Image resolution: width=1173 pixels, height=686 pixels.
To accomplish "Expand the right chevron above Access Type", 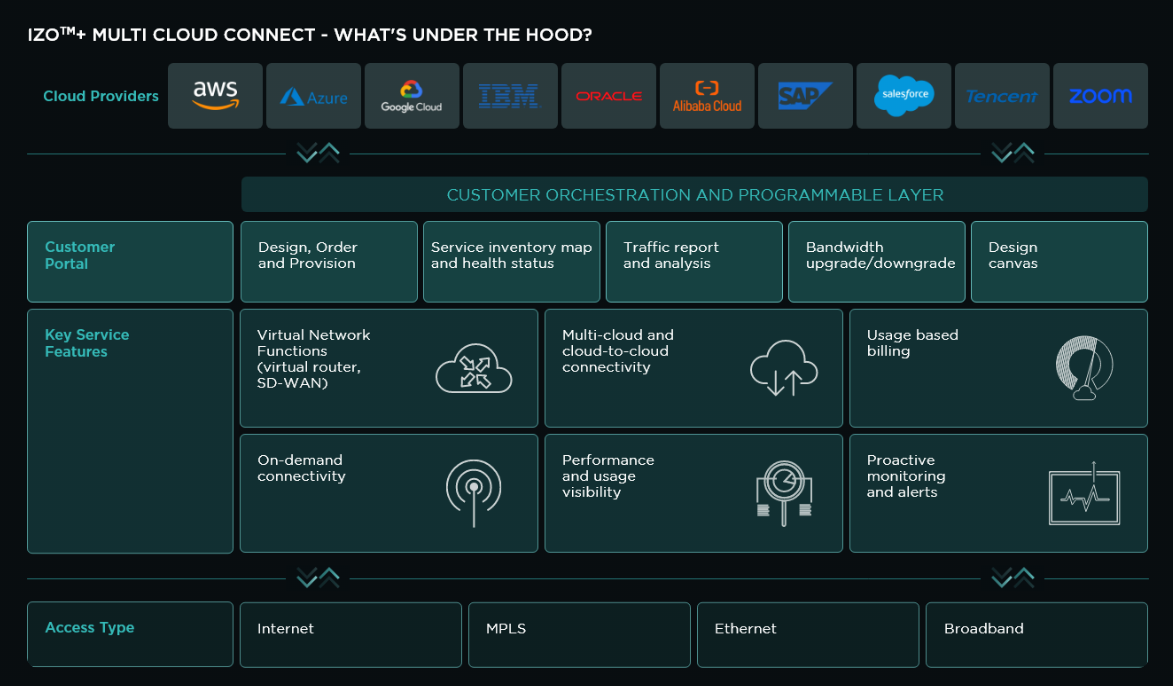I will coord(1013,577).
